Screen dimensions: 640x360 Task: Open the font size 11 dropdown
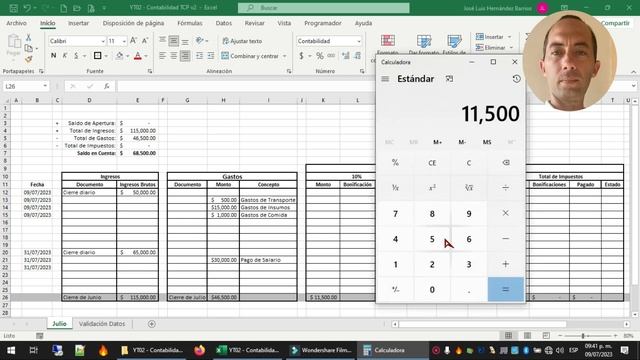(x=124, y=41)
